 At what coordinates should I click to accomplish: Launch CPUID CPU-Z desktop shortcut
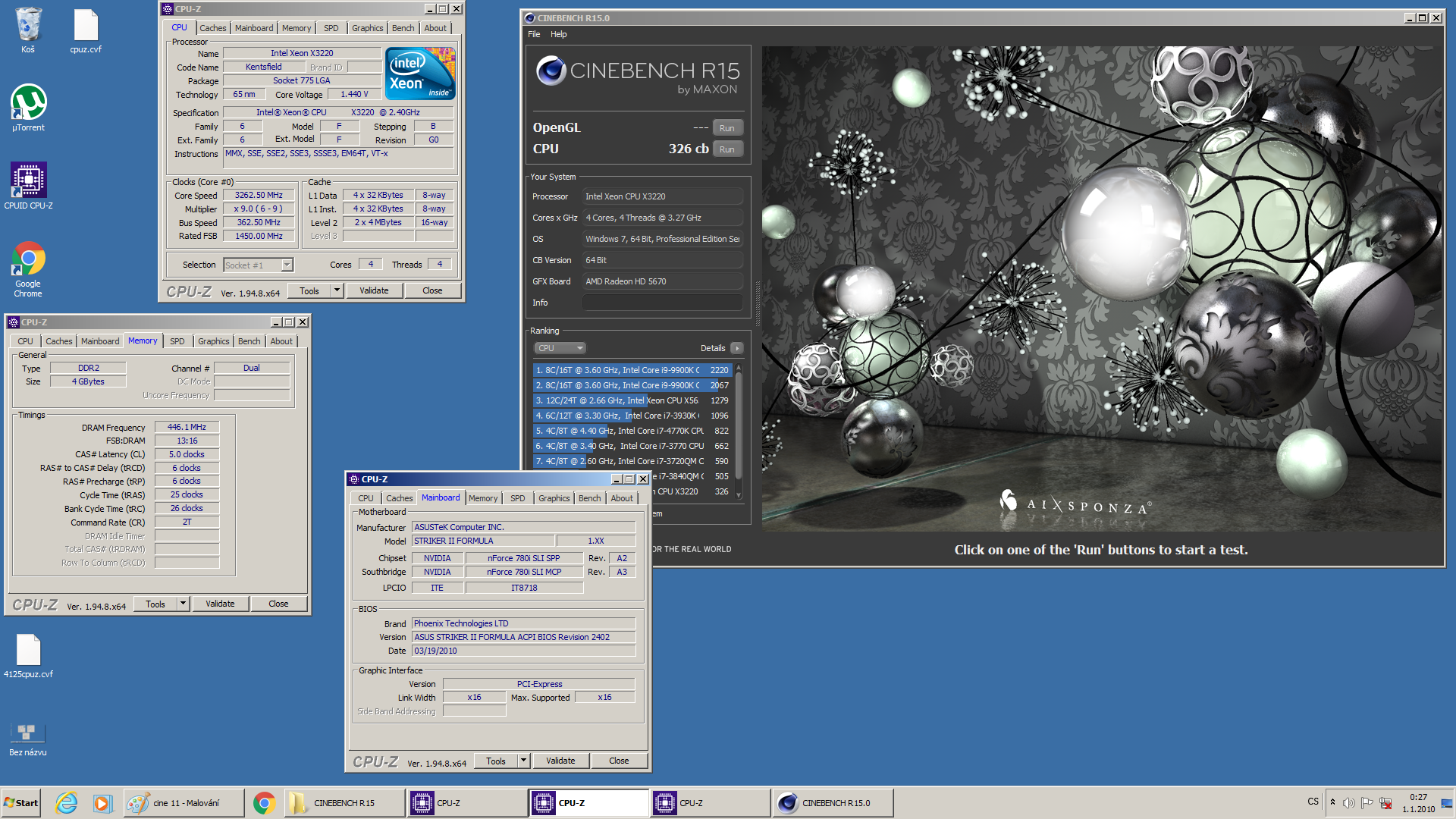pos(28,186)
